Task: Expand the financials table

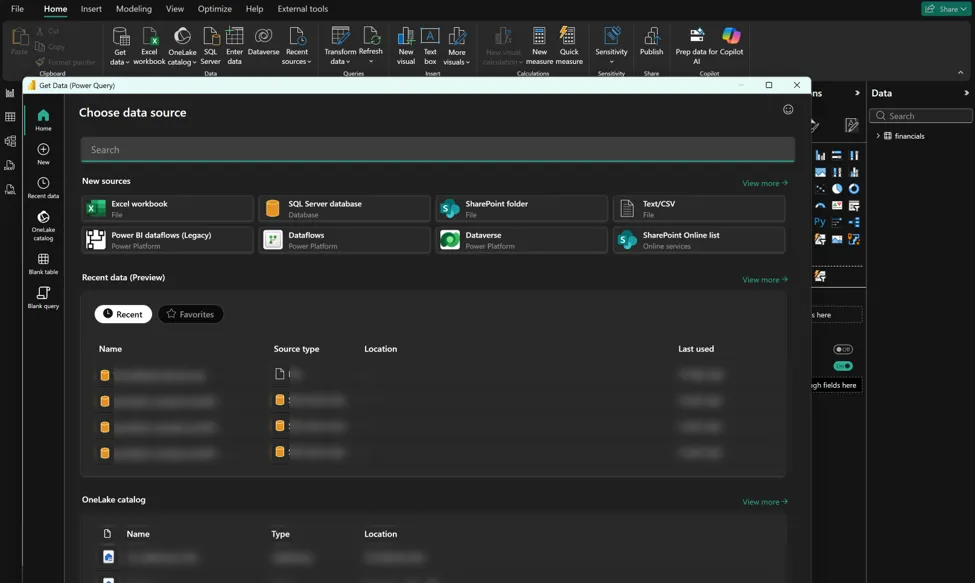Action: point(878,135)
